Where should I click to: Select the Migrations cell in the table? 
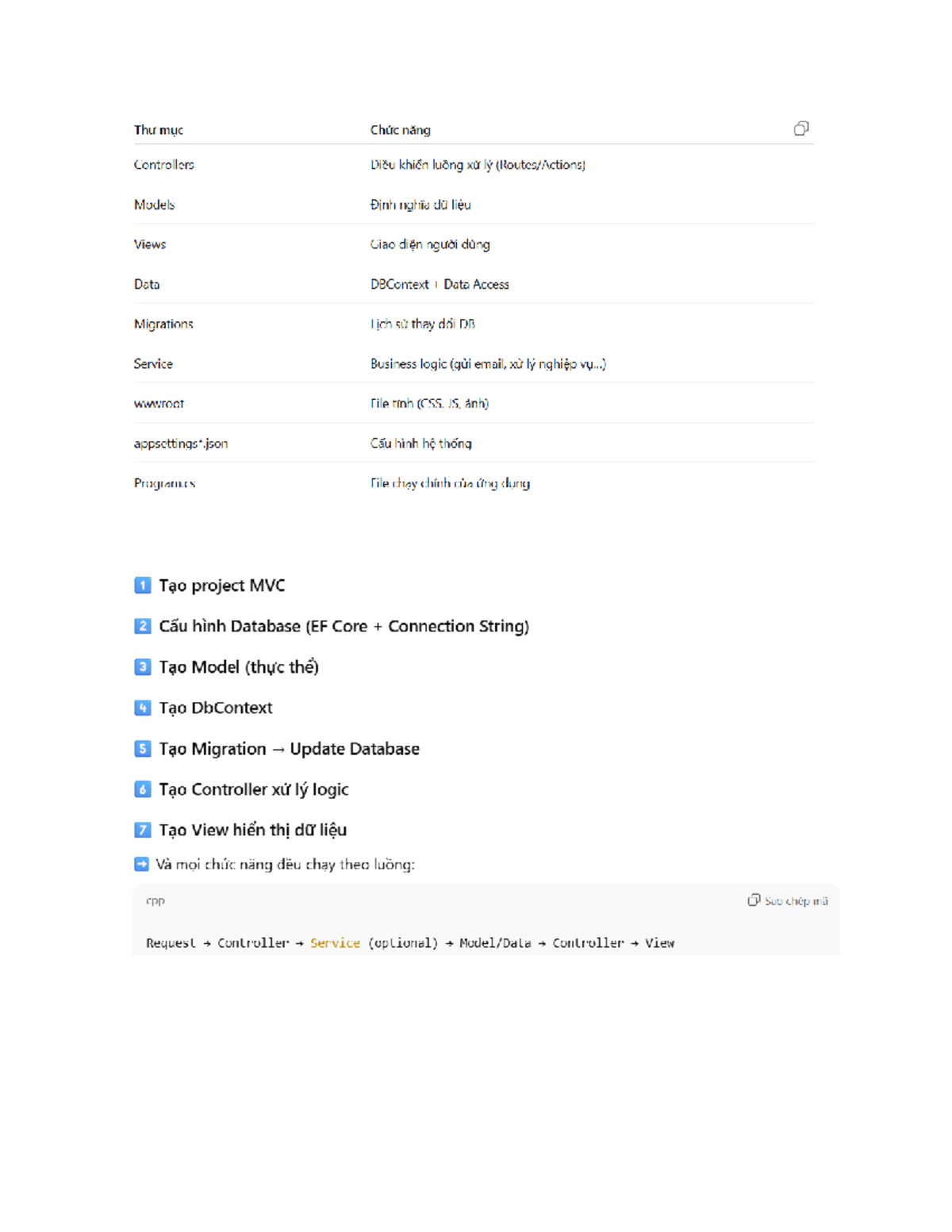point(163,324)
